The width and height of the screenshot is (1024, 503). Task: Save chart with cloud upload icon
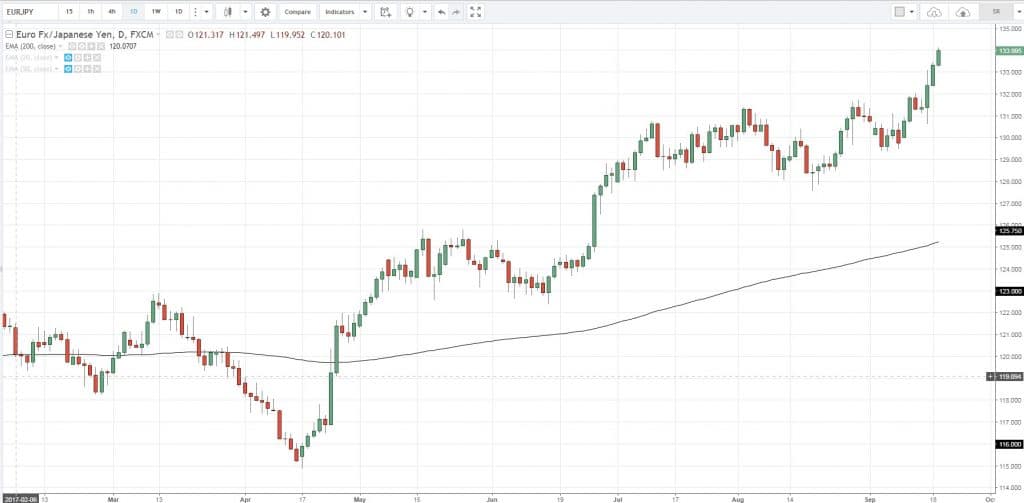point(963,12)
